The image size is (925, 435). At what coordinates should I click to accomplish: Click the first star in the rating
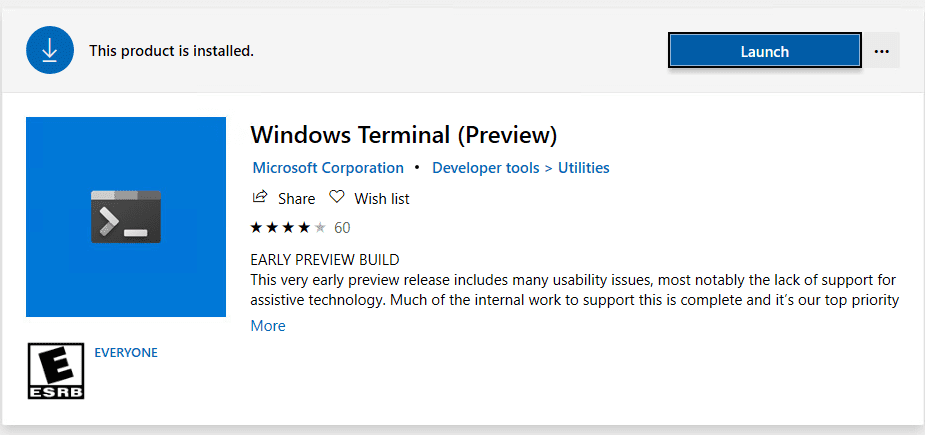pos(256,227)
